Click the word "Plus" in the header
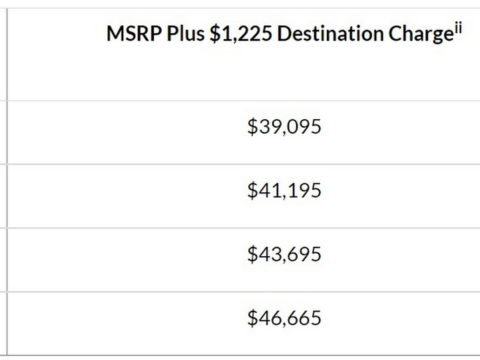480x360 pixels. pyautogui.click(x=186, y=34)
